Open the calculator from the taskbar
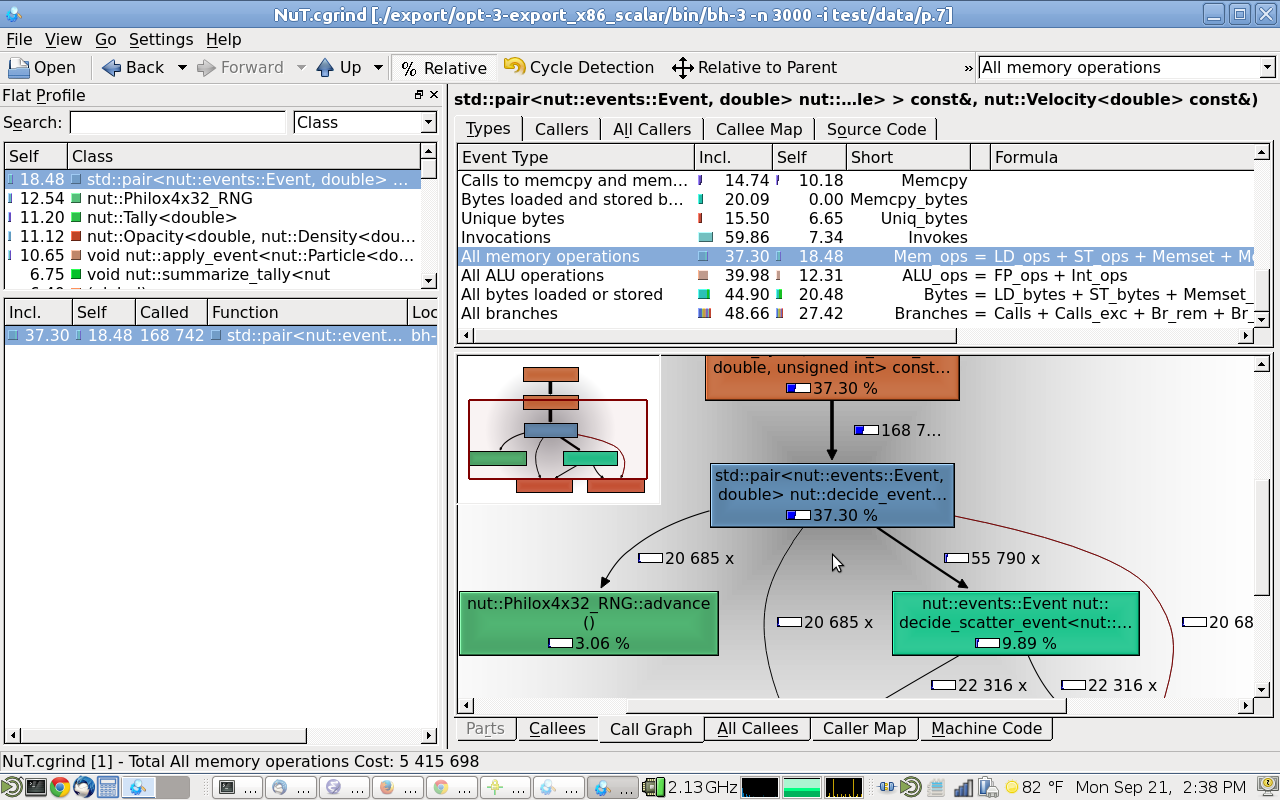This screenshot has width=1280, height=800. [x=108, y=787]
